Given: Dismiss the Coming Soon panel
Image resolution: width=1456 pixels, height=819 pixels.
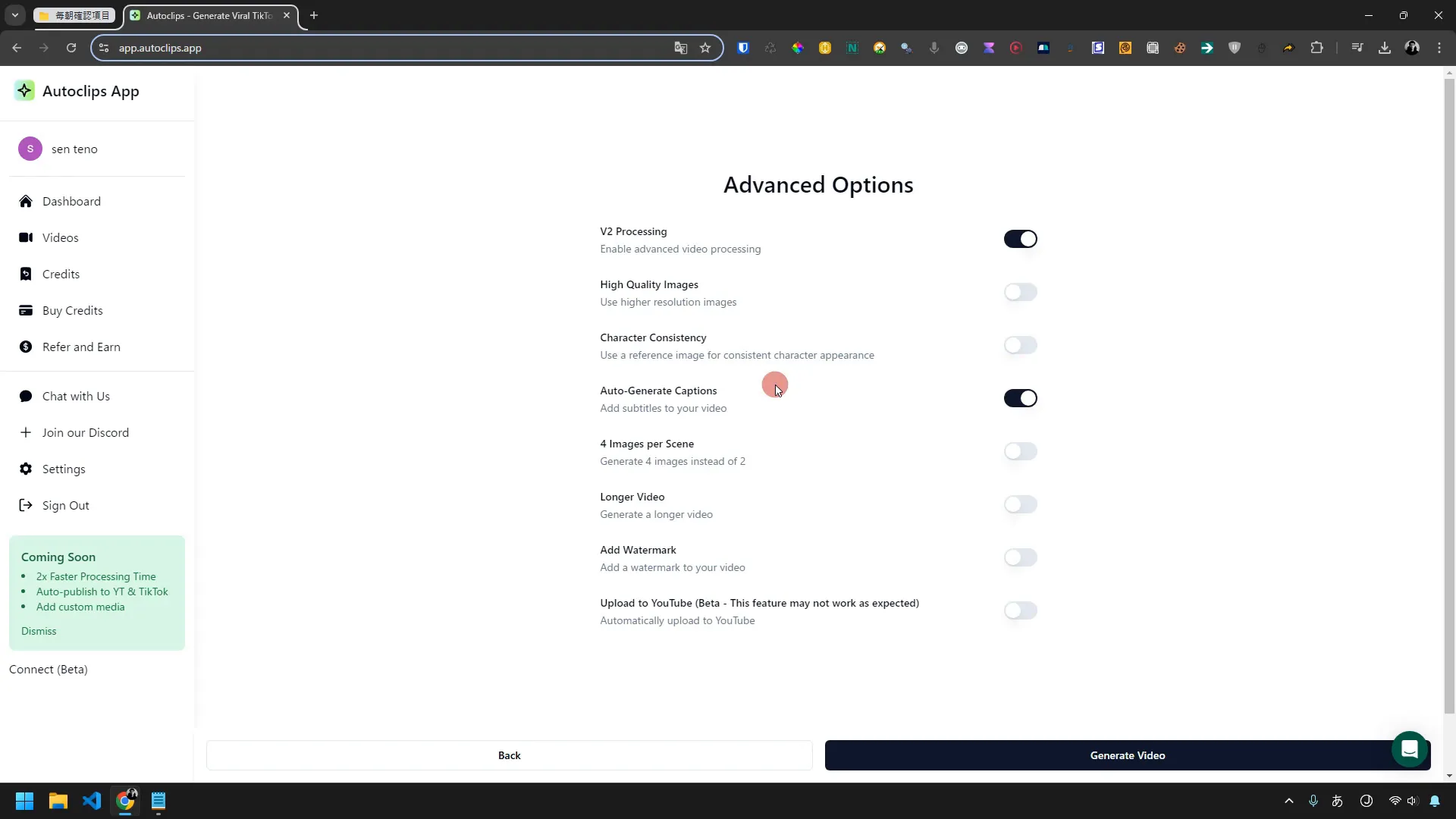Looking at the screenshot, I should point(38,632).
